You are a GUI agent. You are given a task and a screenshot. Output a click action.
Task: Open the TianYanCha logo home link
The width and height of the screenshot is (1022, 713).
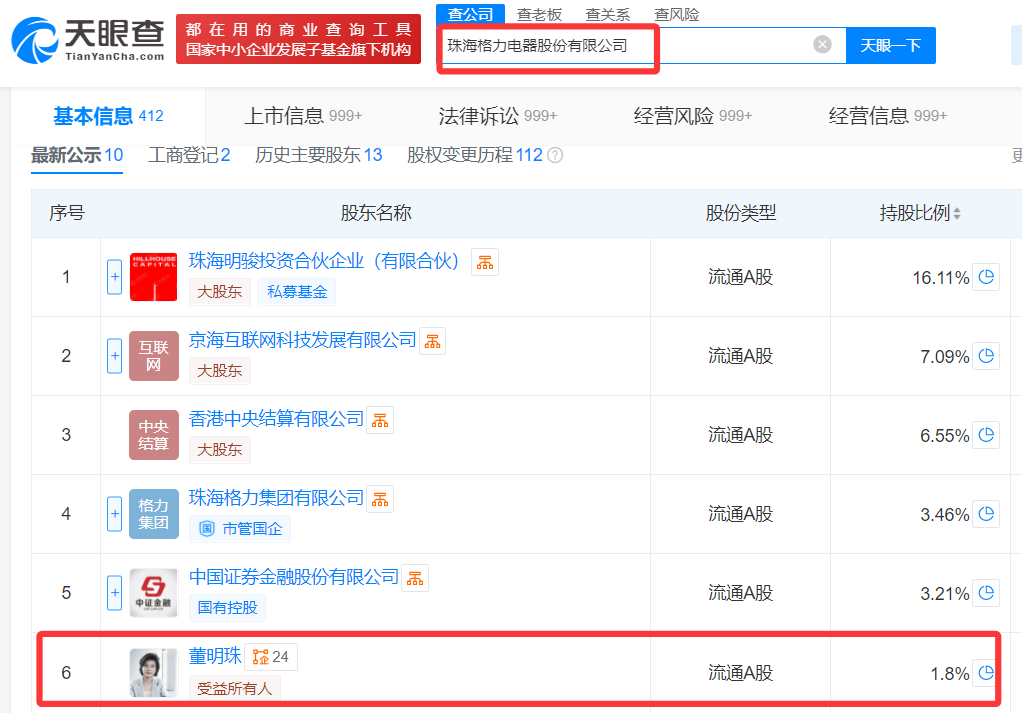click(x=88, y=40)
